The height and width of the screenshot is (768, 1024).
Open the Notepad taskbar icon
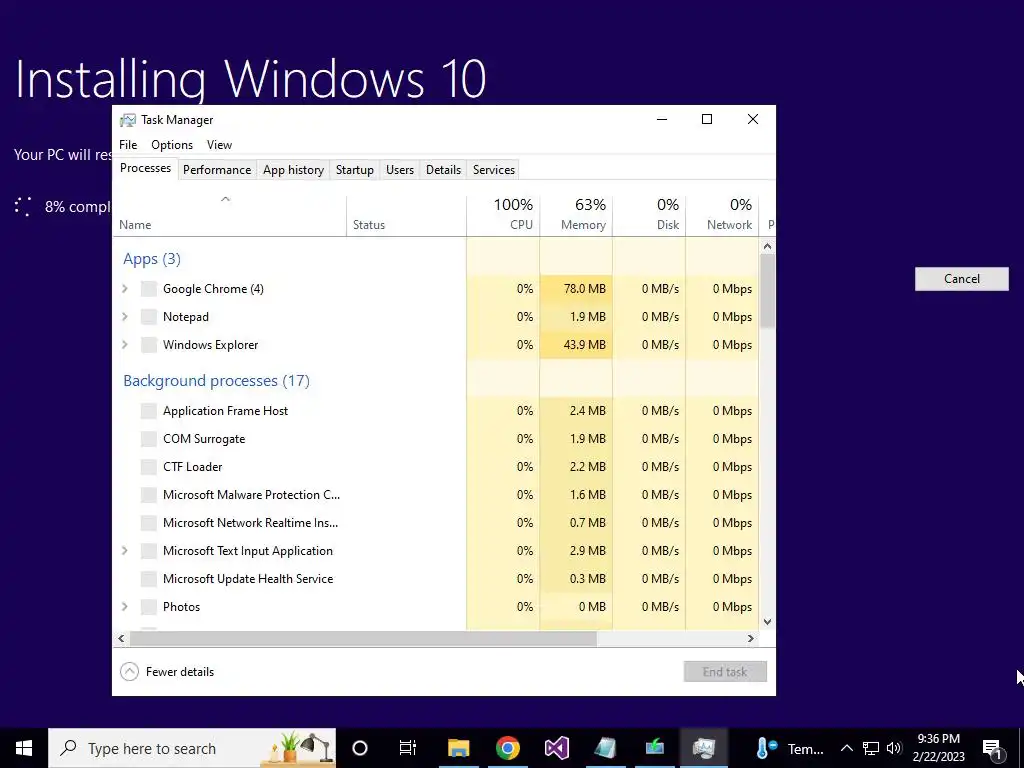tap(605, 748)
